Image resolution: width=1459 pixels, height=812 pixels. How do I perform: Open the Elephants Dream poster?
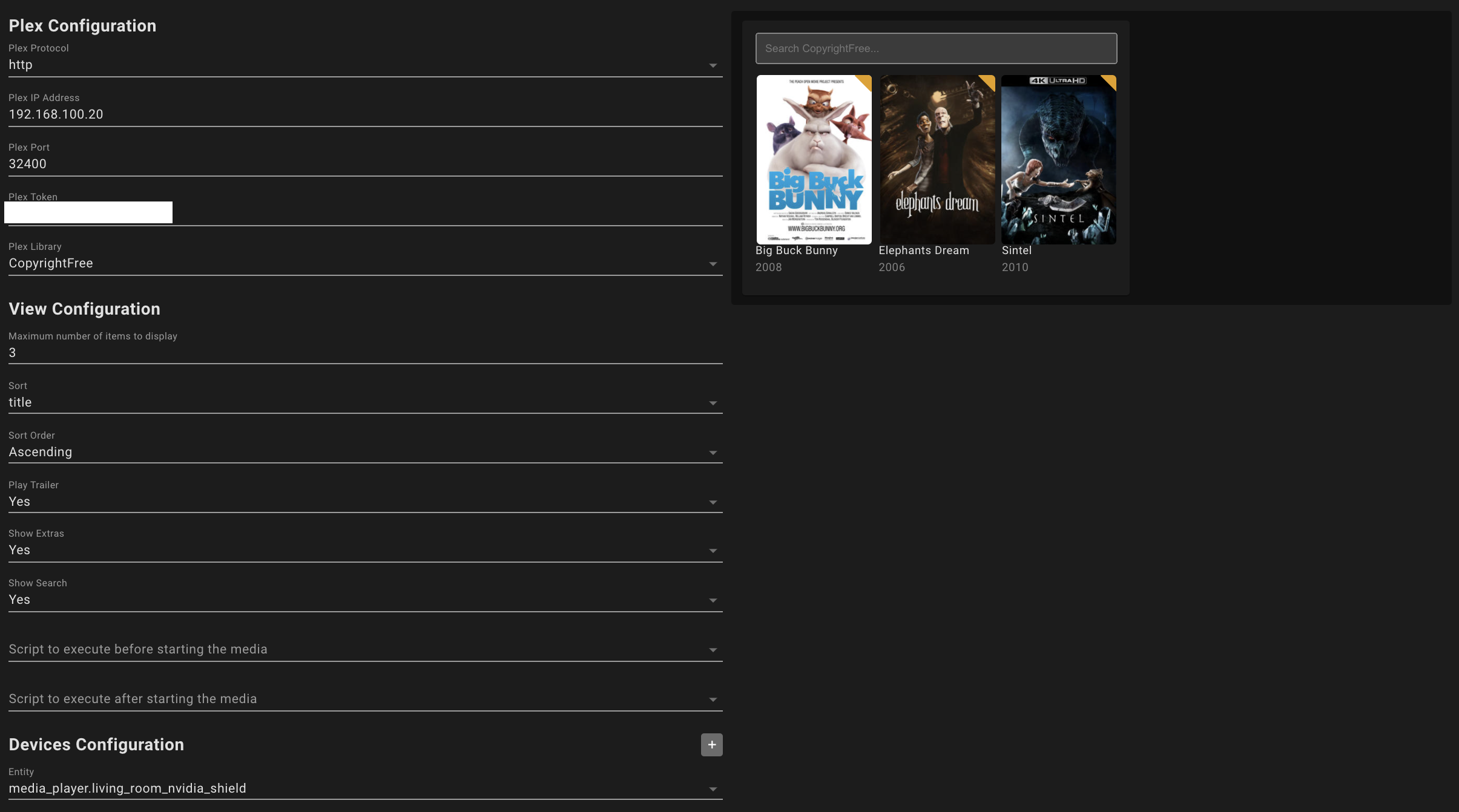click(x=937, y=160)
